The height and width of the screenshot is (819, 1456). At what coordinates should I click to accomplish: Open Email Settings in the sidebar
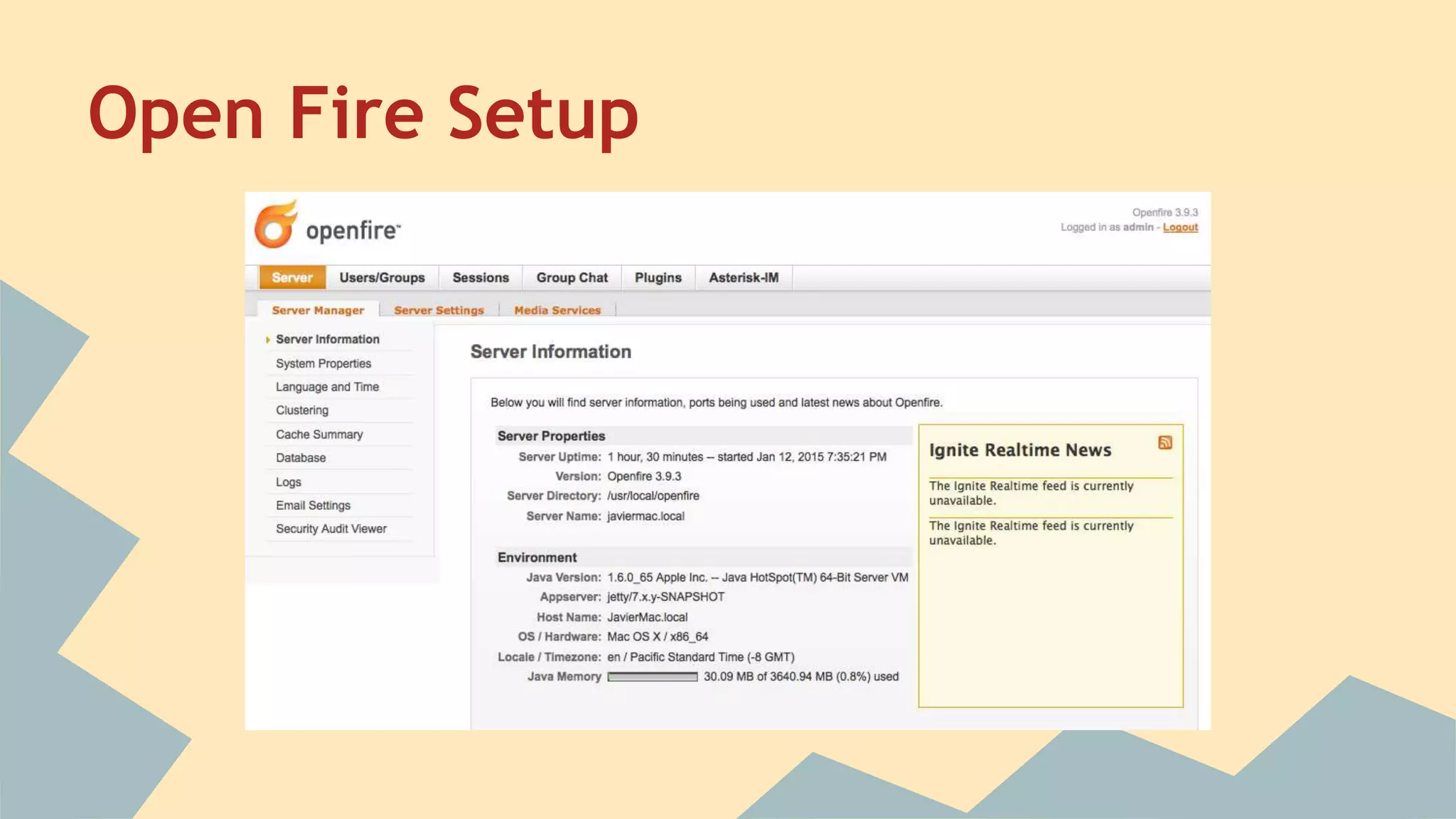[313, 505]
